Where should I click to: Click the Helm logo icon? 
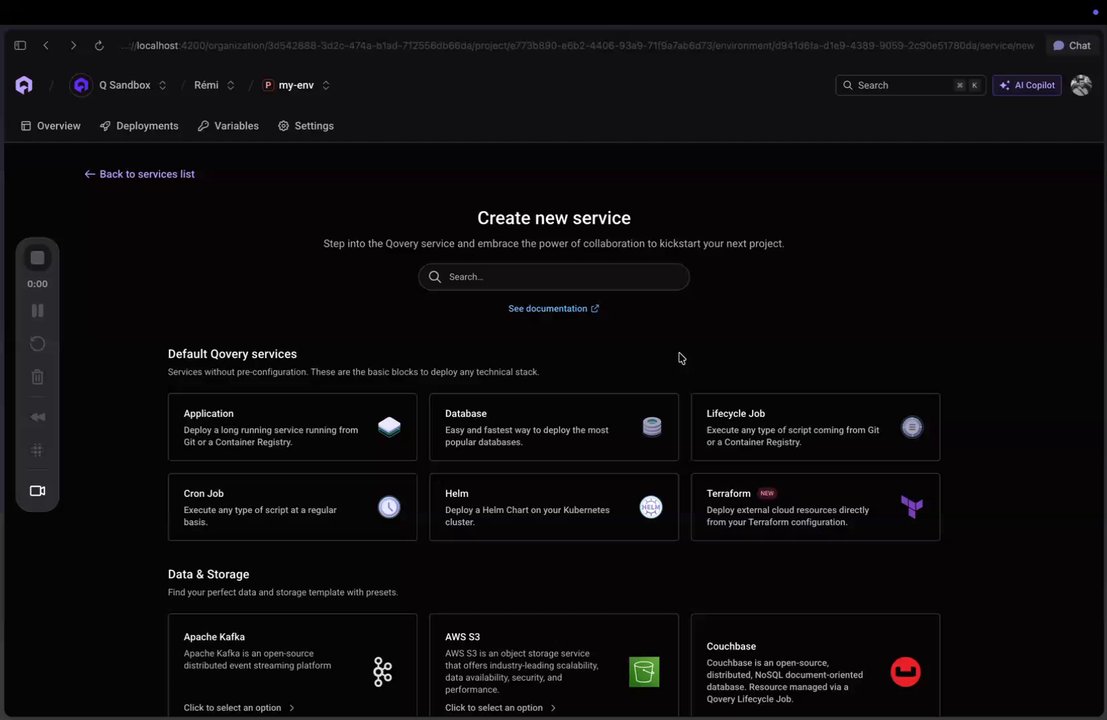651,507
